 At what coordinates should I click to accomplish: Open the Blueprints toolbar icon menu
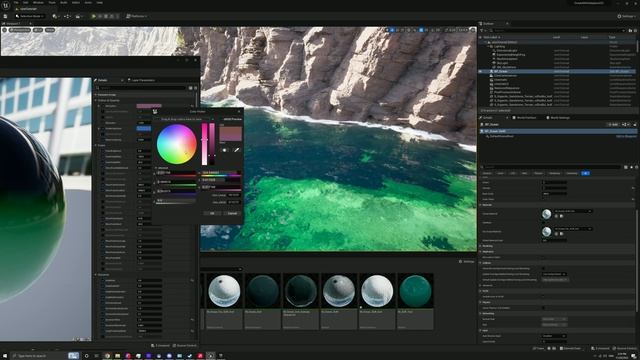point(67,16)
